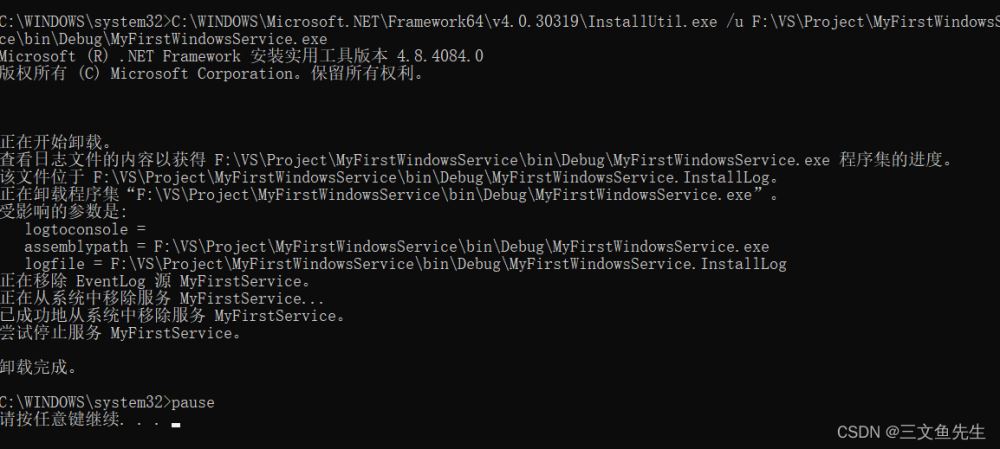Click the assemblypath parameter line

[x=396, y=246]
